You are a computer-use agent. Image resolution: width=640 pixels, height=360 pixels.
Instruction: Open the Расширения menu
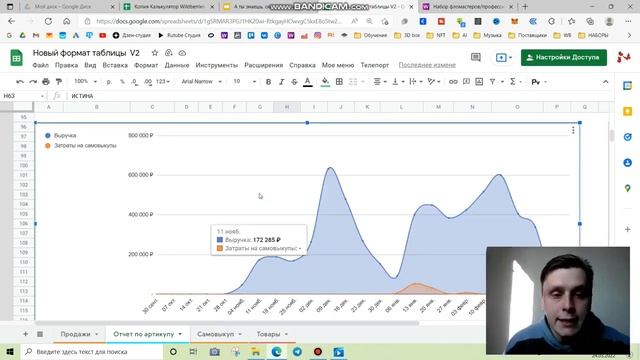pos(264,65)
